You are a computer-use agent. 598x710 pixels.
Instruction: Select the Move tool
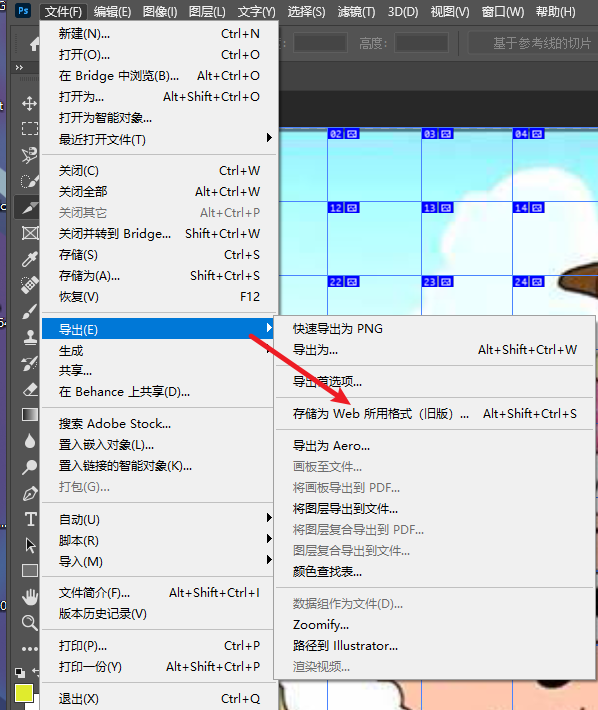coord(29,103)
